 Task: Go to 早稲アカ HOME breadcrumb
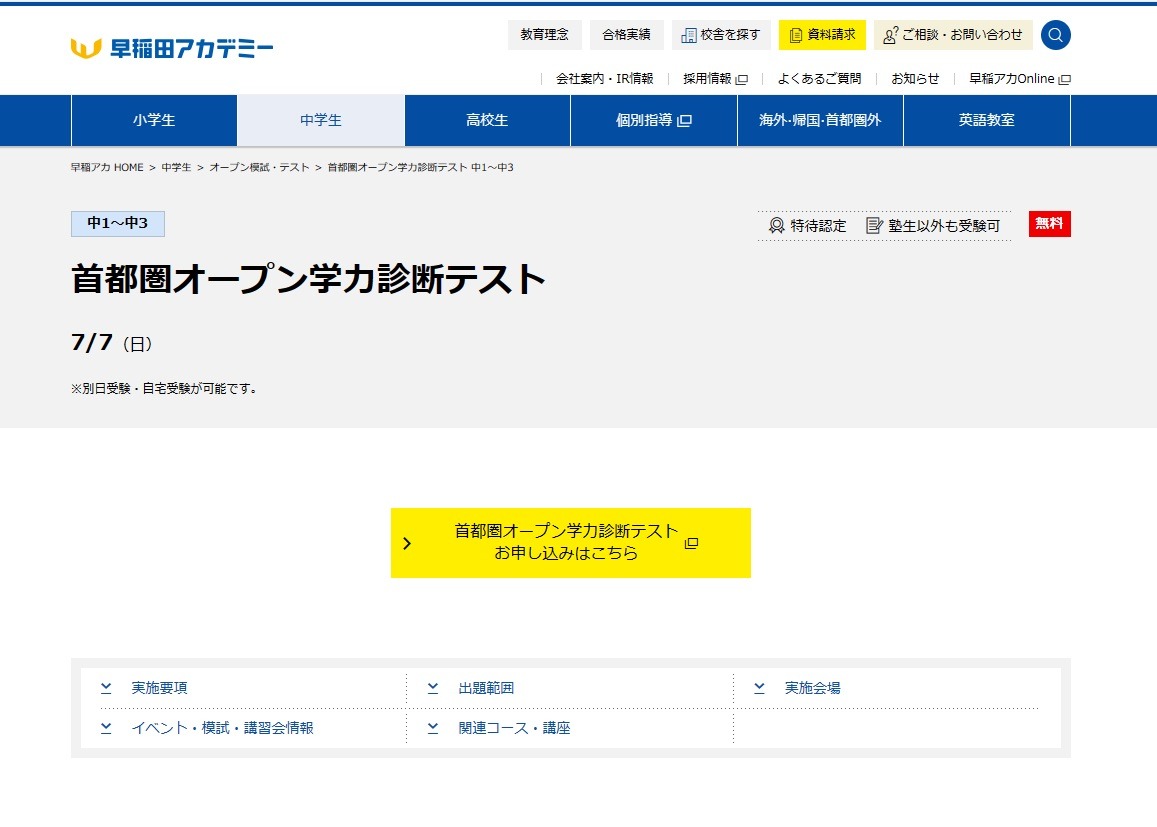[107, 167]
